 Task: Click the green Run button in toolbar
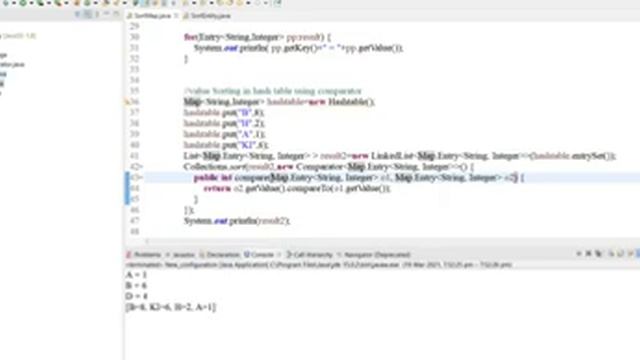pos(23,3)
